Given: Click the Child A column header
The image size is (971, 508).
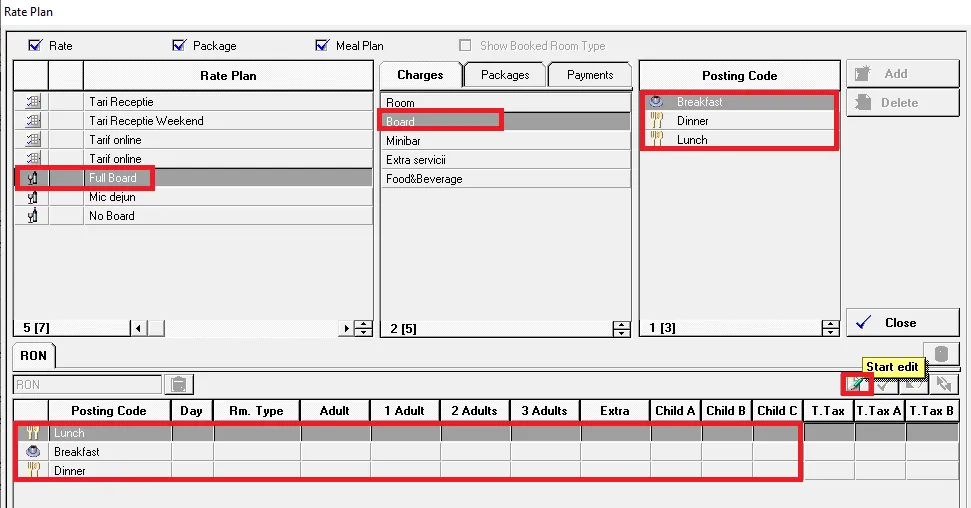Looking at the screenshot, I should coord(675,411).
